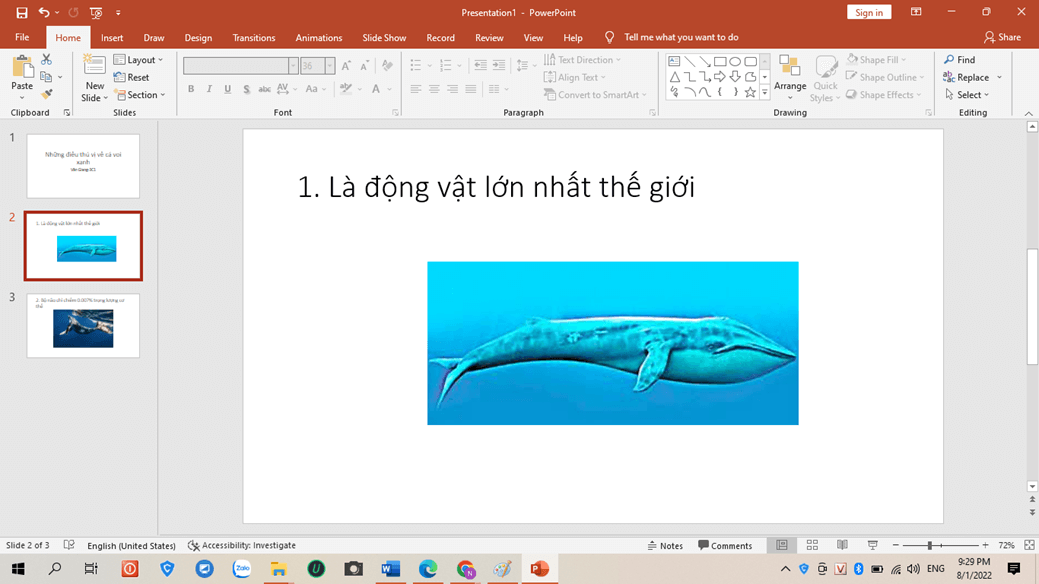Click the Sign in button

pyautogui.click(x=868, y=13)
